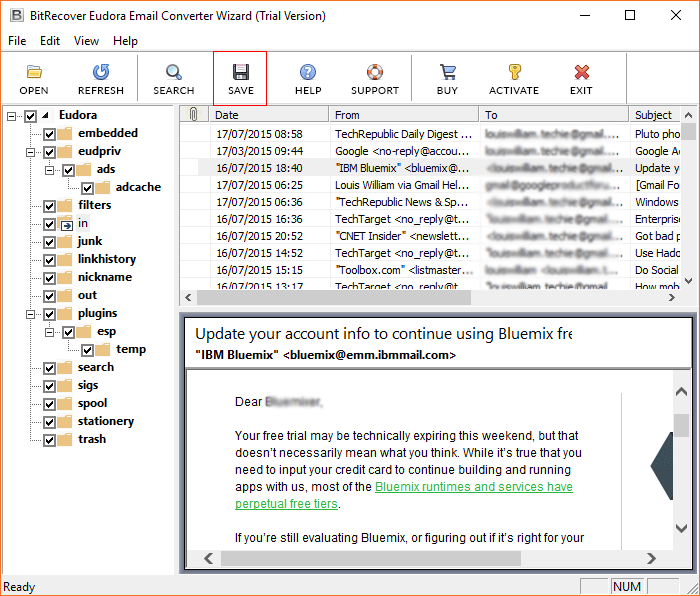Sort emails by From column header
The image size is (700, 596).
coord(404,115)
